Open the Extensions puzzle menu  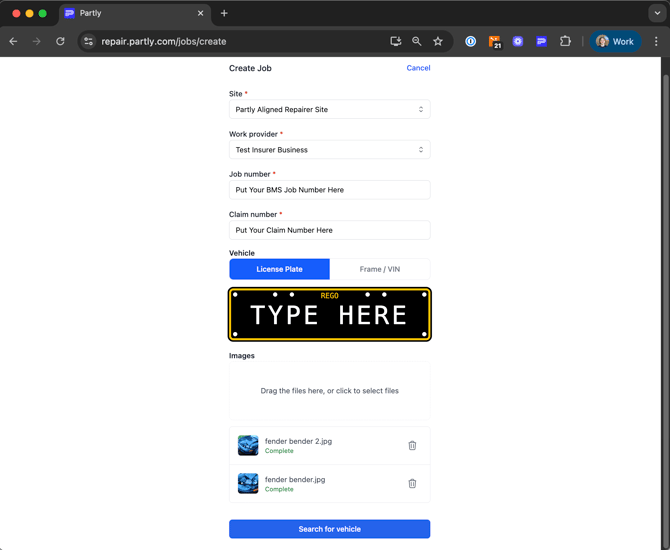tap(565, 42)
